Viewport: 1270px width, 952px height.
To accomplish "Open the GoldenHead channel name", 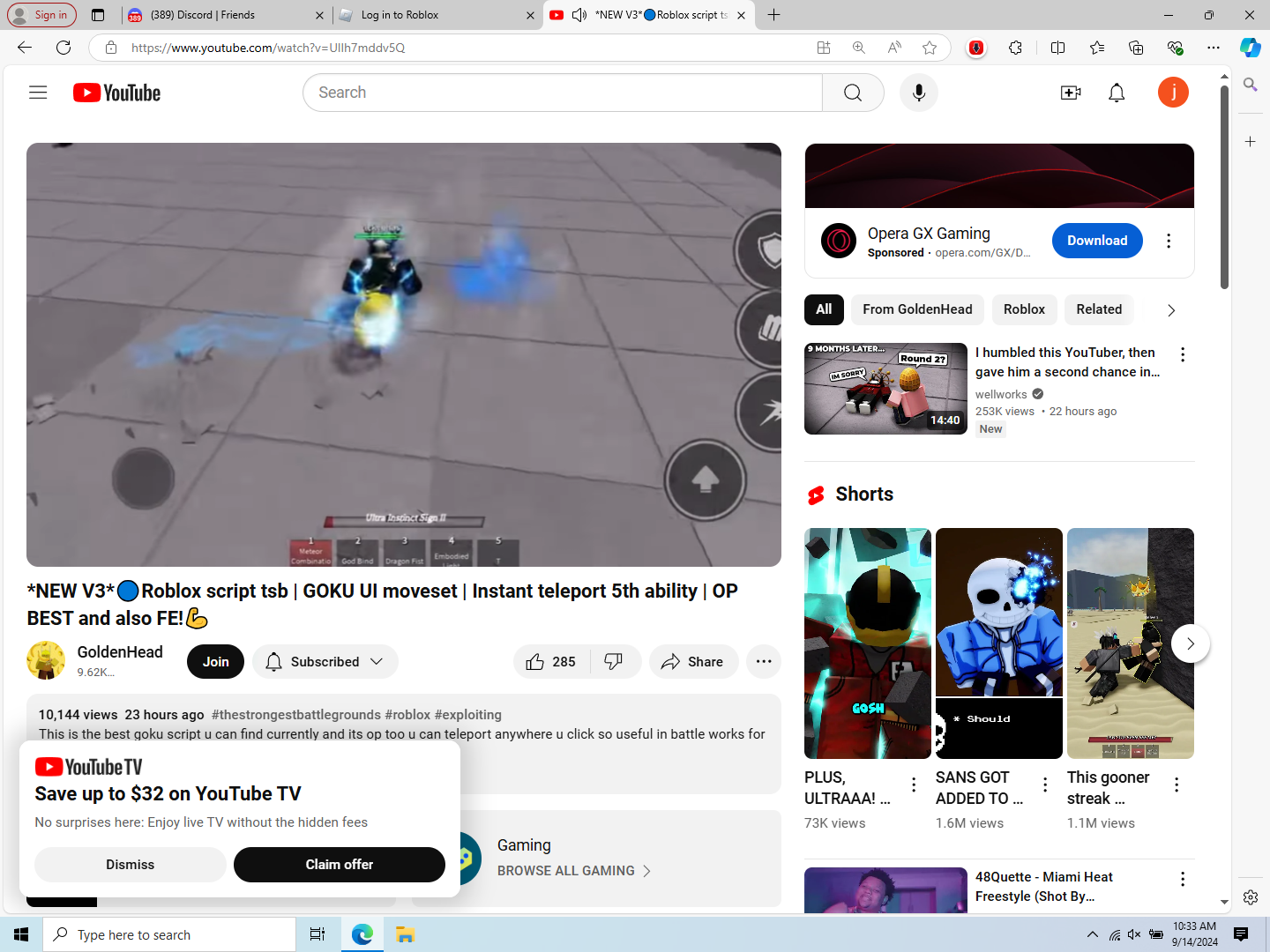I will 120,652.
